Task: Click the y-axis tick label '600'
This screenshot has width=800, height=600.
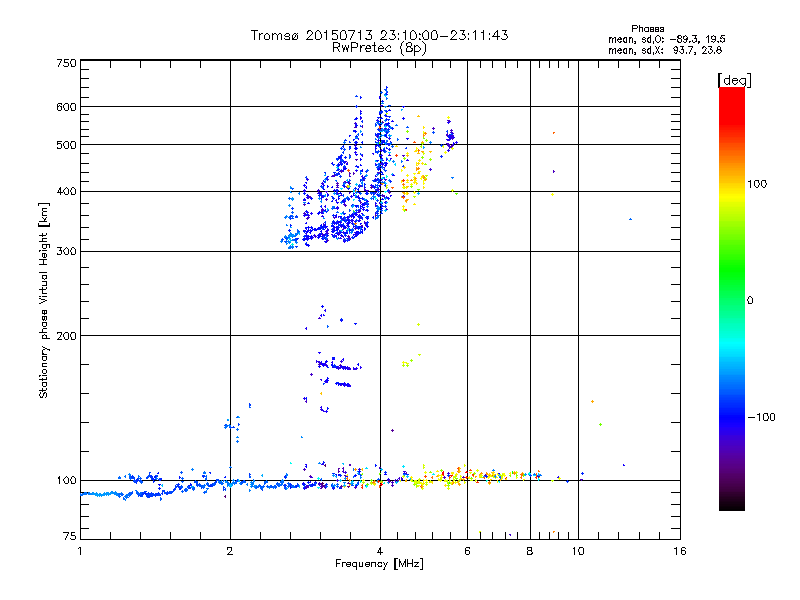Action: tap(66, 107)
